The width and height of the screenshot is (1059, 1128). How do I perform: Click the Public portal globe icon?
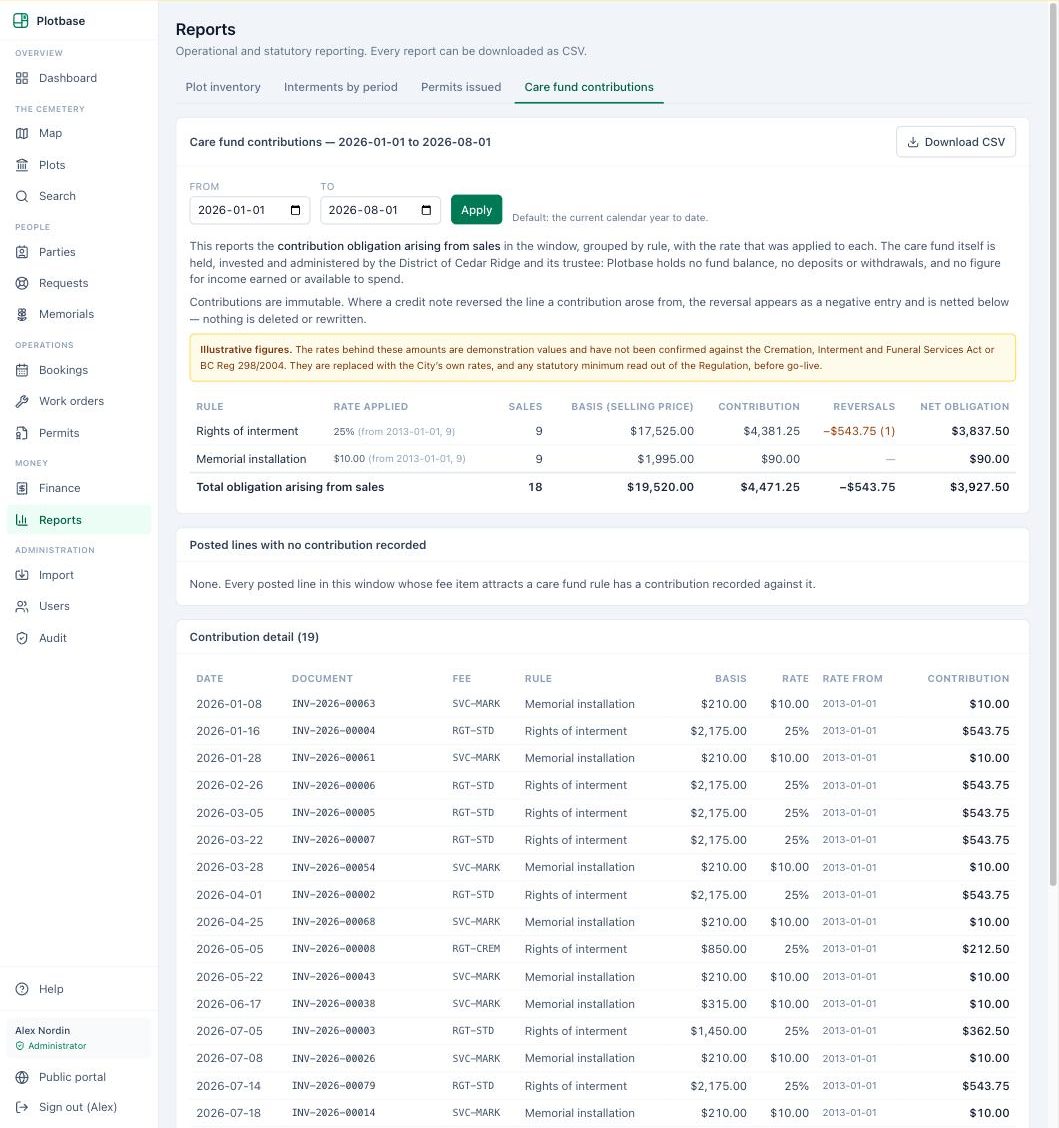pyautogui.click(x=22, y=1077)
